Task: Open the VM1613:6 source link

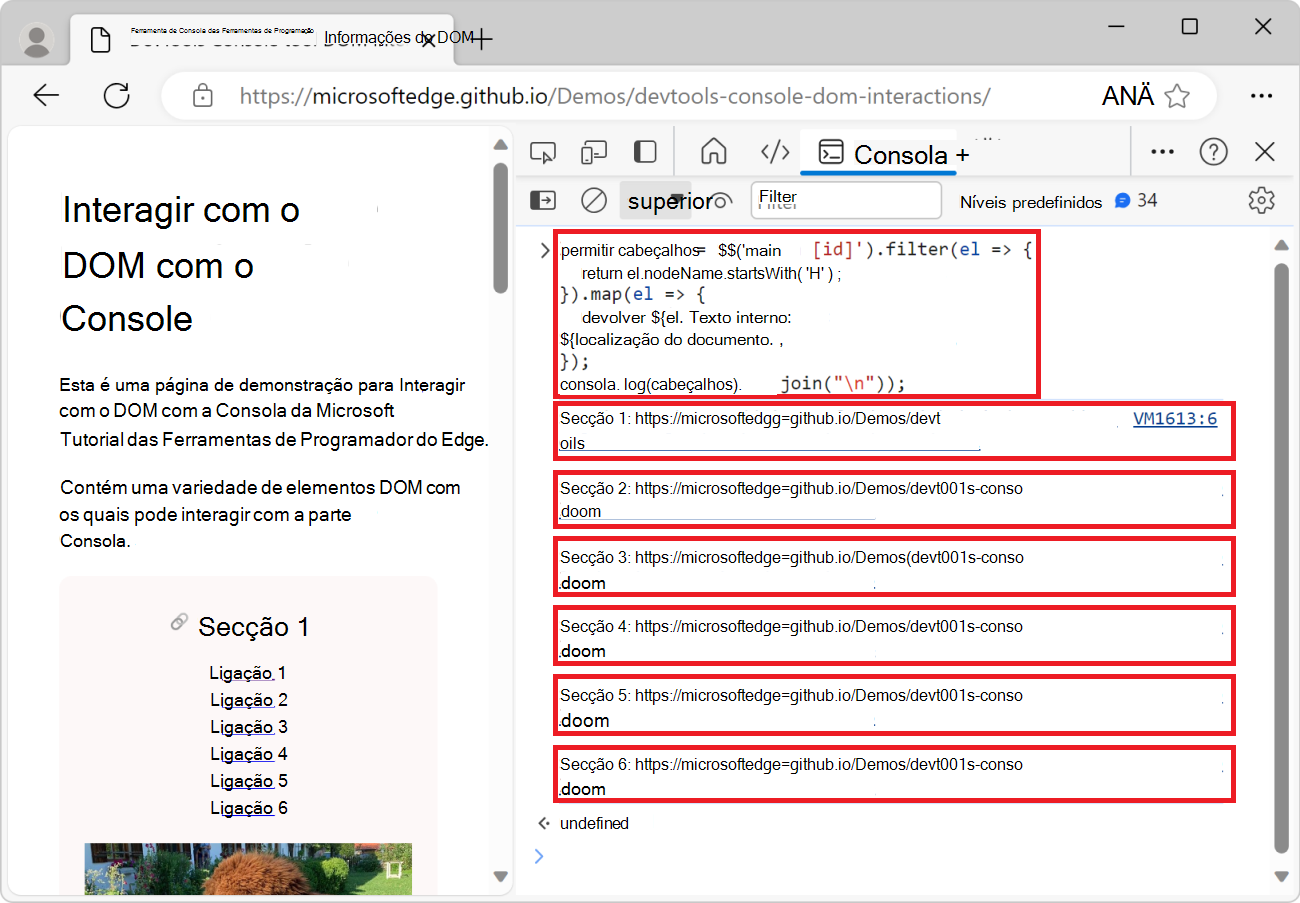Action: click(x=1175, y=418)
